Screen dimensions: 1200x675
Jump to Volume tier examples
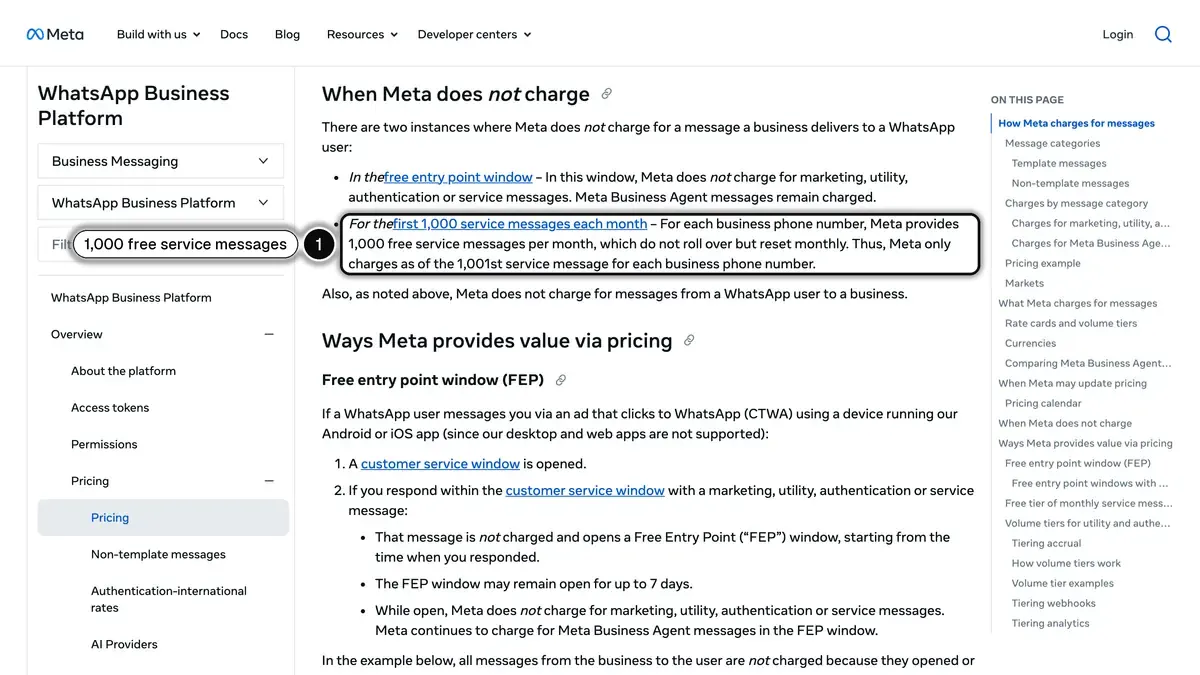1062,583
